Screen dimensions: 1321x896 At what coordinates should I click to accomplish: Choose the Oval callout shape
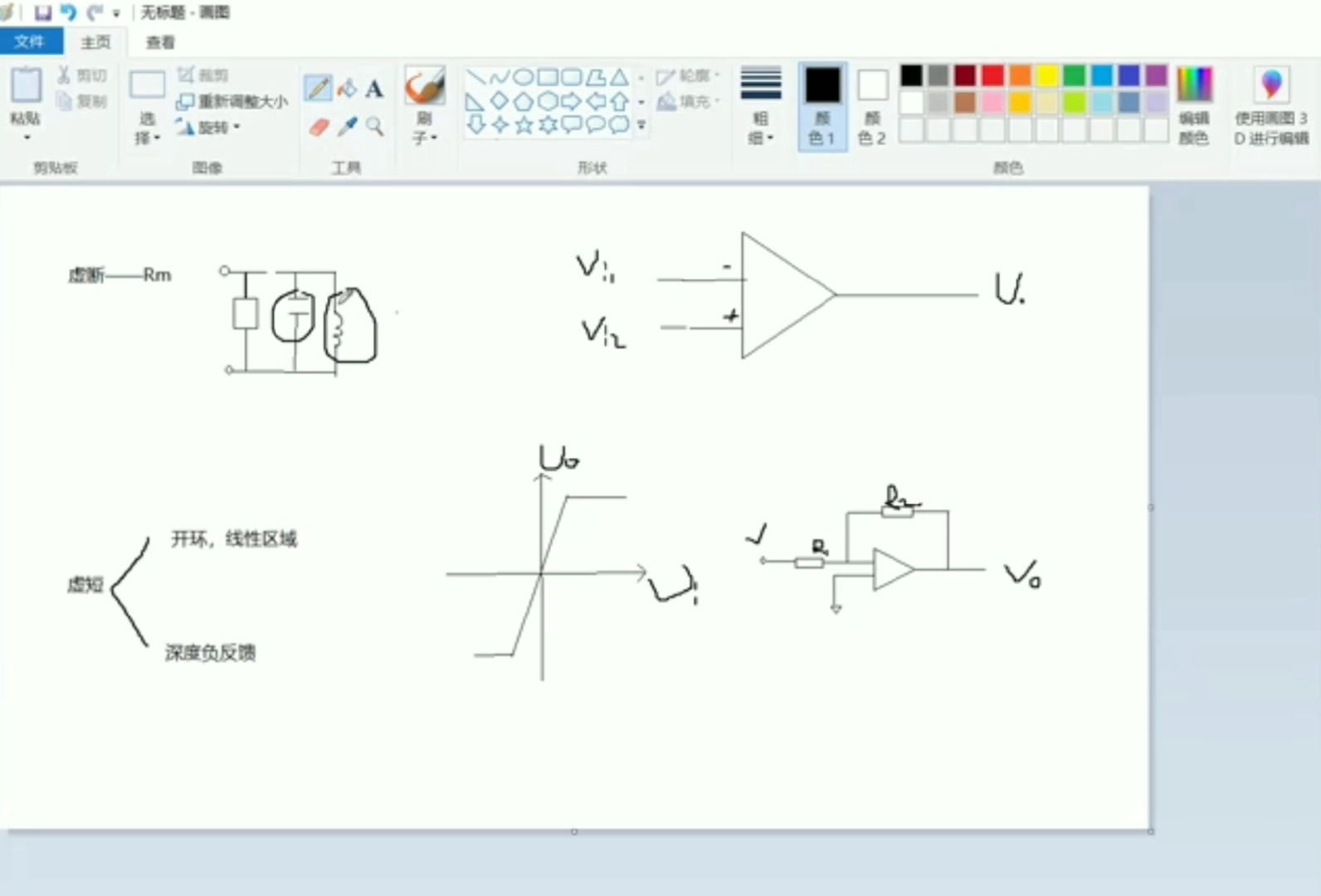pos(596,124)
